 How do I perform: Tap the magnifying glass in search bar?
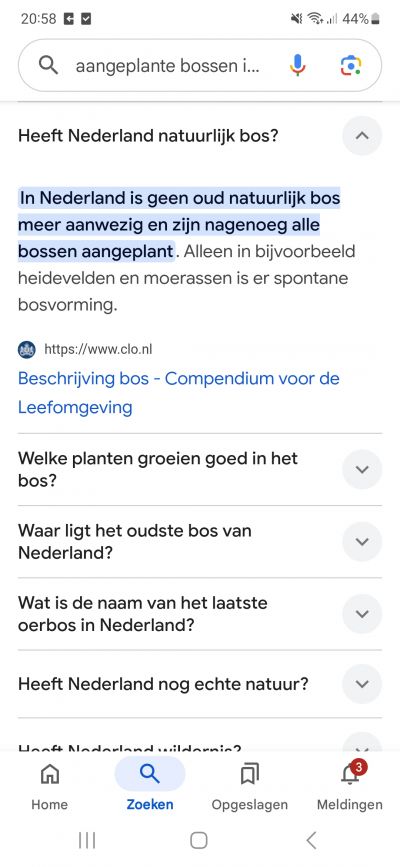coord(49,66)
